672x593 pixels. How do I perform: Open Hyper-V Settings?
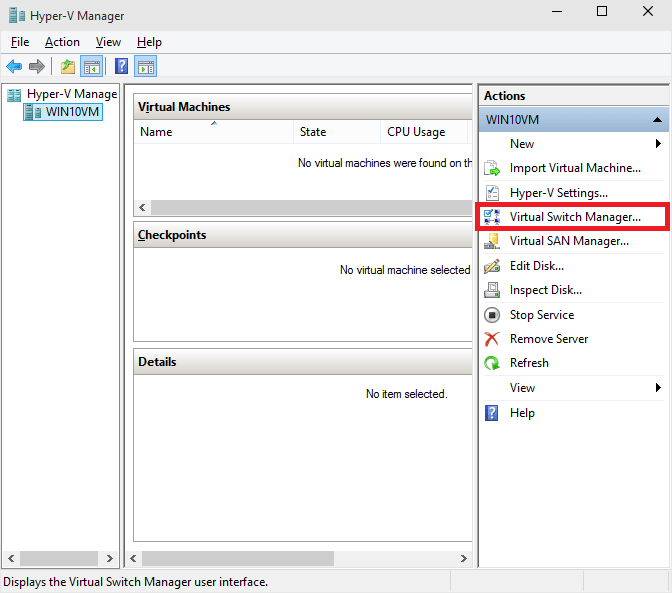558,193
